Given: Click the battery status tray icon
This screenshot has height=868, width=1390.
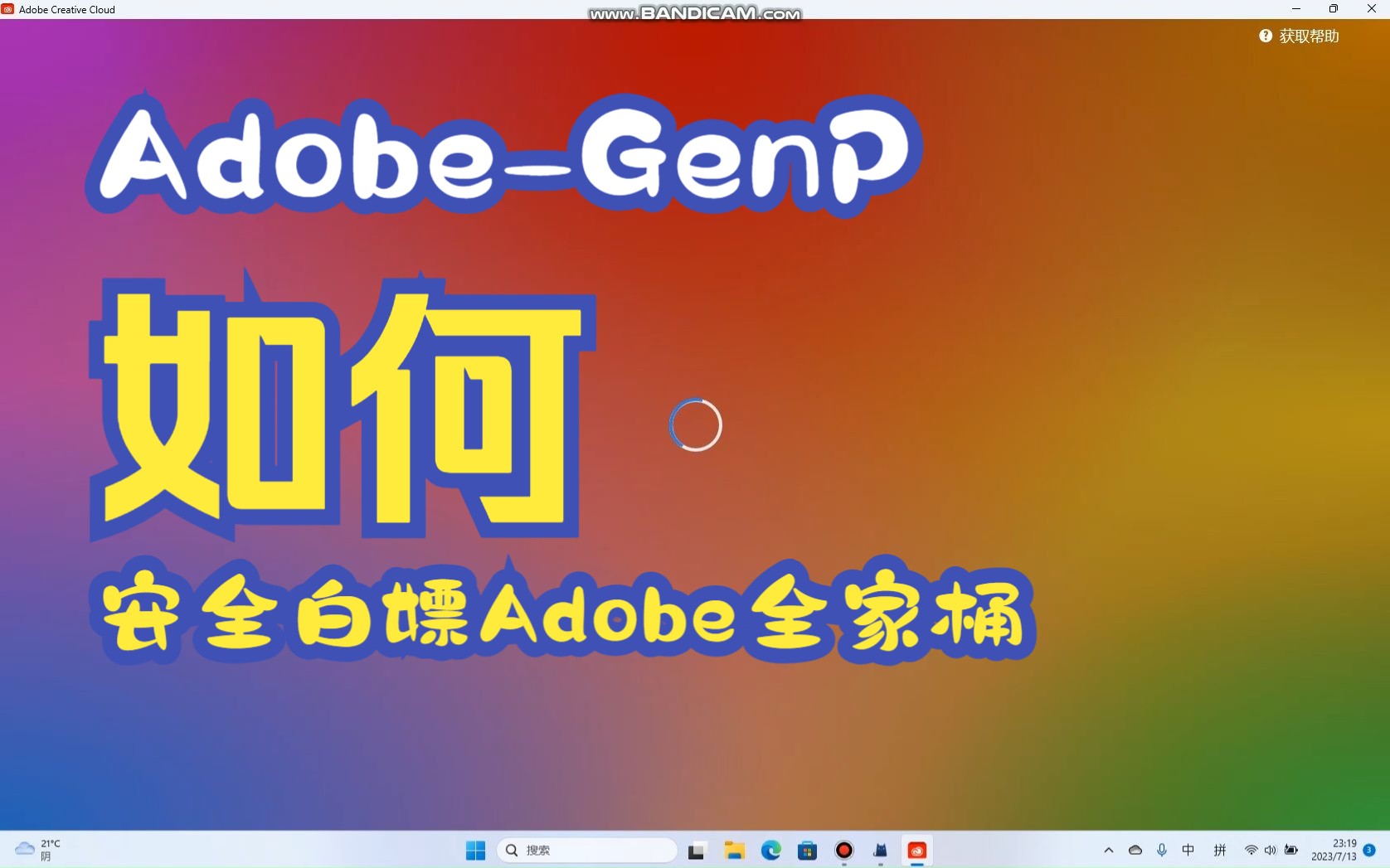Looking at the screenshot, I should tap(1291, 851).
